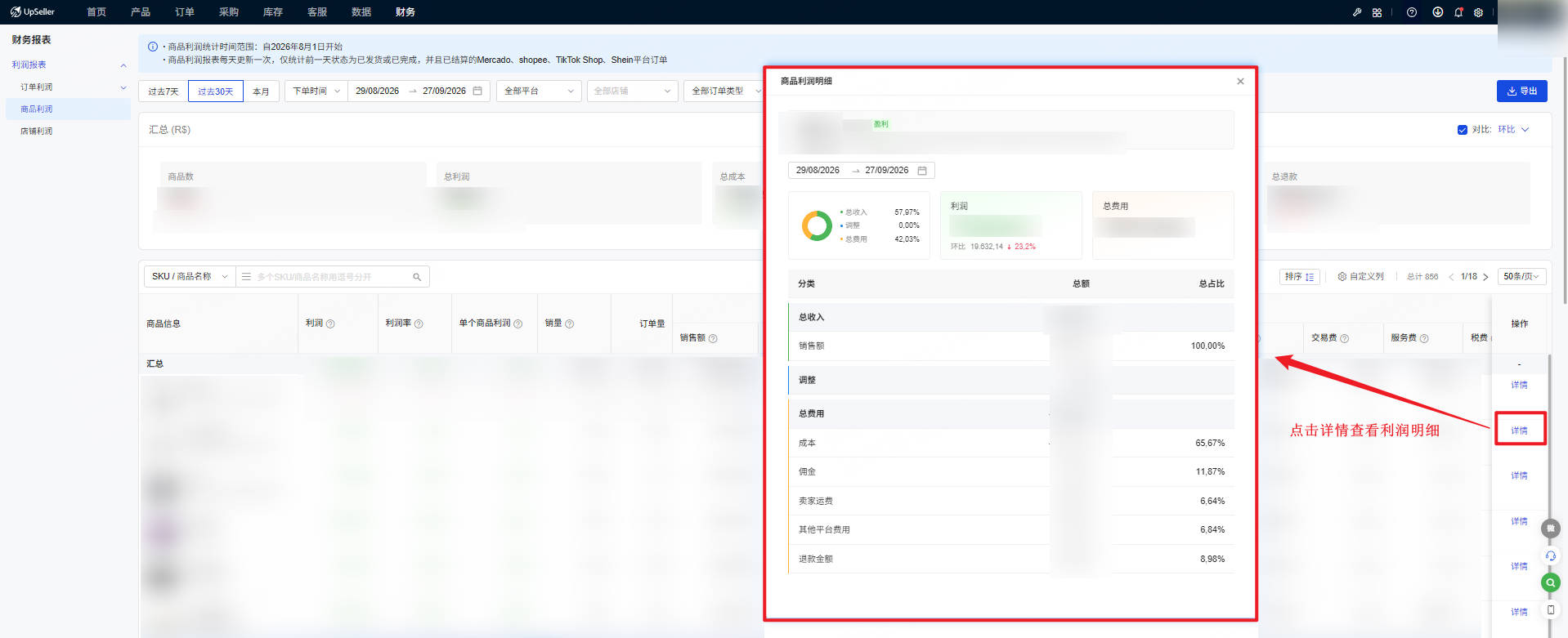Open the 产品 top menu
The image size is (1568, 638).
(x=141, y=12)
